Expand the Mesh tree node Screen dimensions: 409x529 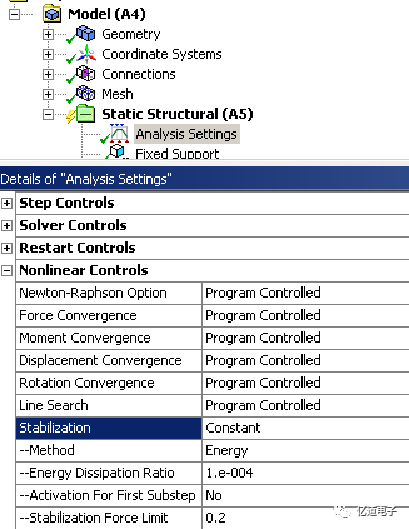tap(48, 94)
